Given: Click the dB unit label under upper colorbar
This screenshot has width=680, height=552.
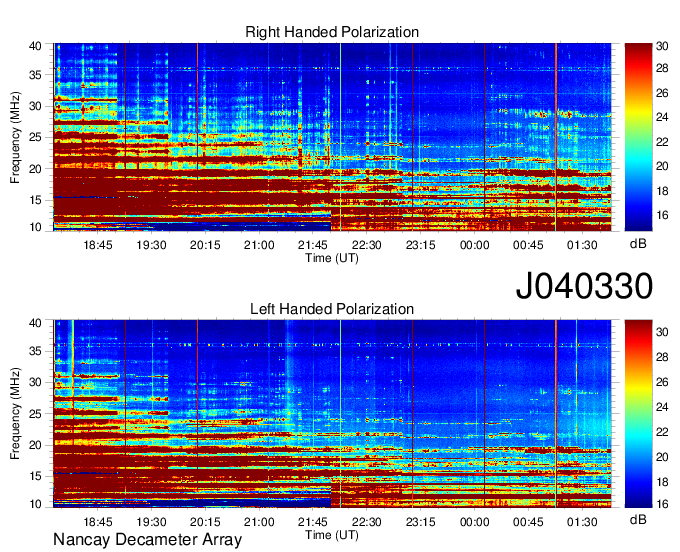Looking at the screenshot, I should tap(638, 244).
